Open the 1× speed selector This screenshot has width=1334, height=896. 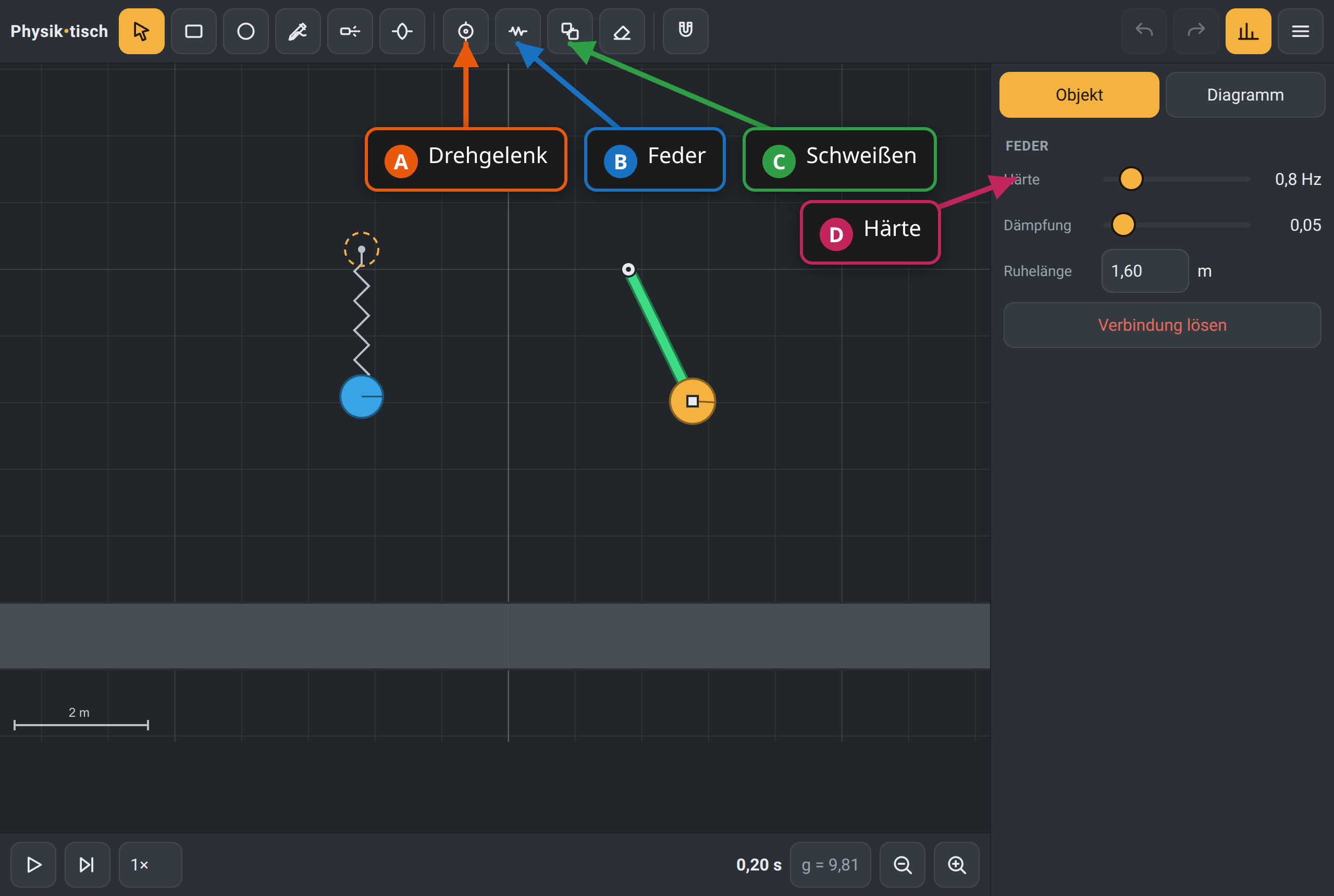point(150,865)
